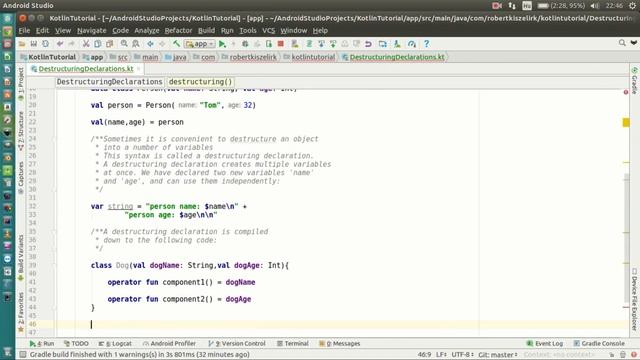Open the Git: master branch selector

498,355
